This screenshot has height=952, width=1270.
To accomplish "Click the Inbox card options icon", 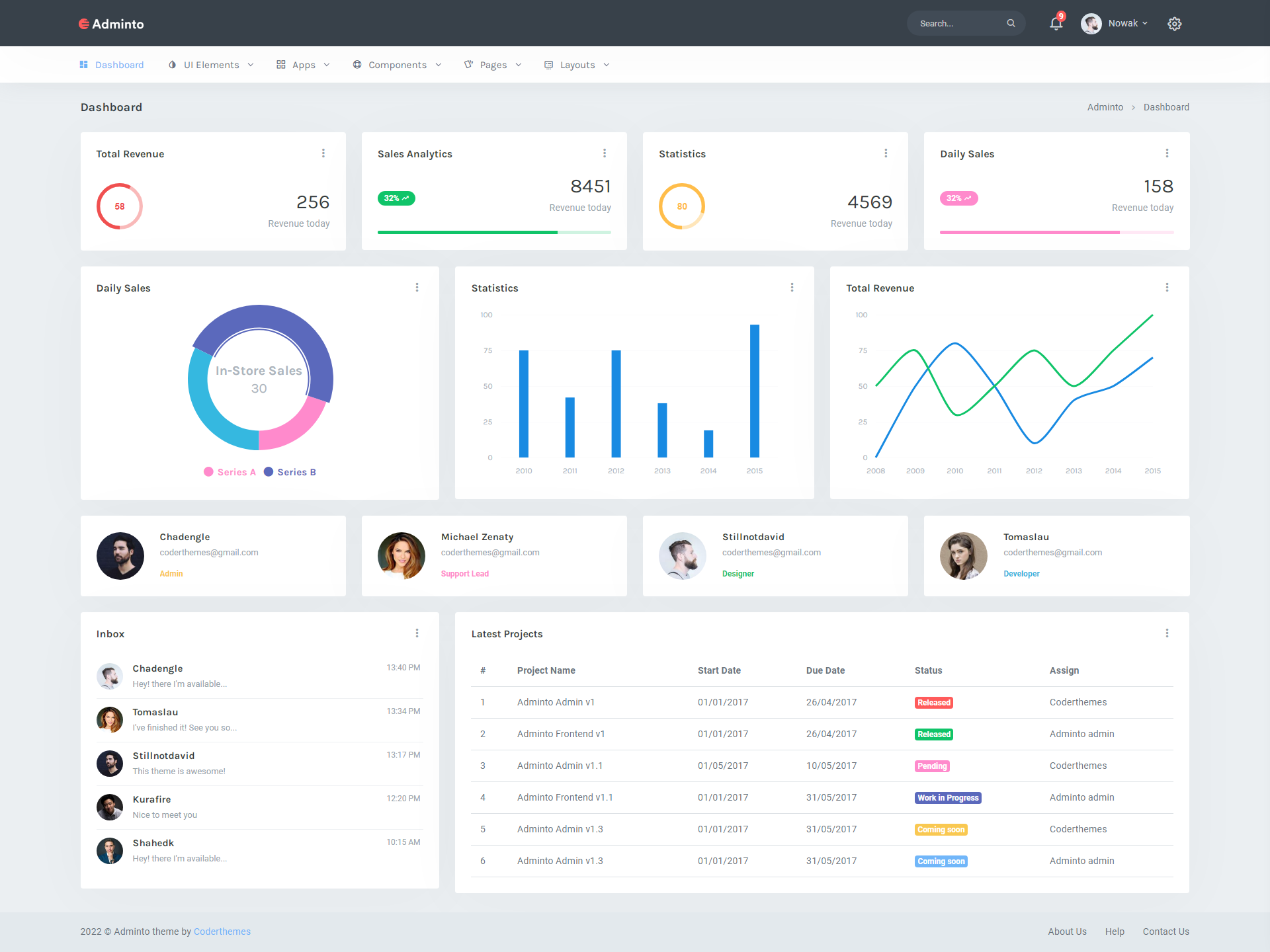I will pyautogui.click(x=417, y=633).
